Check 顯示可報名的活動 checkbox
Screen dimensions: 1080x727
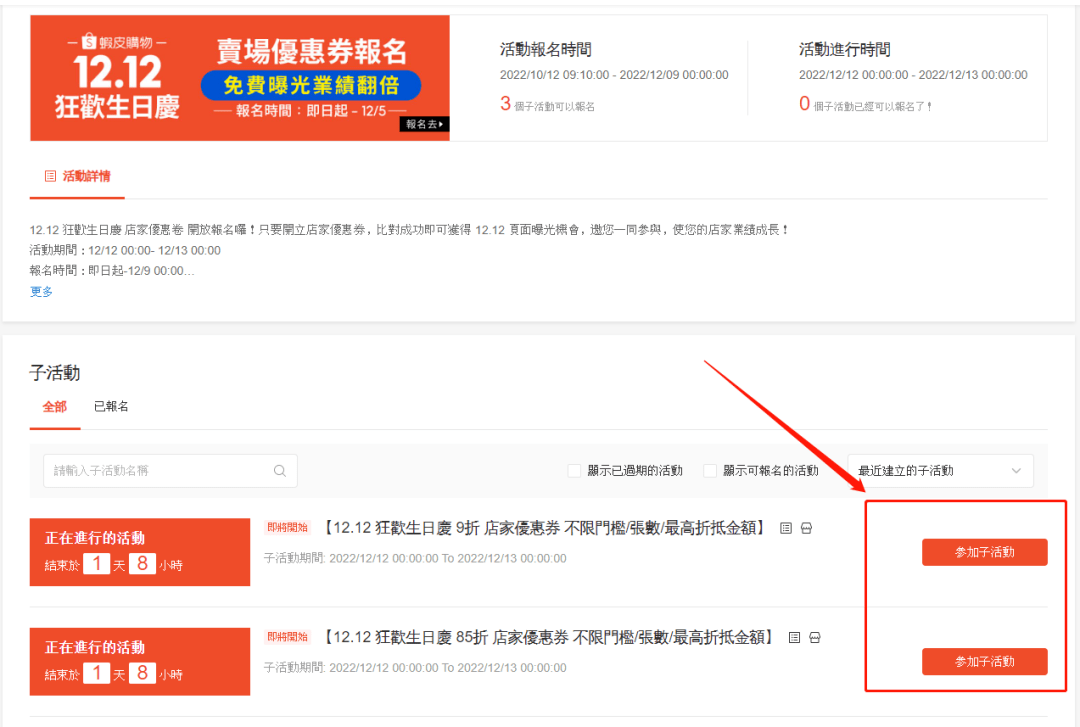[x=709, y=471]
